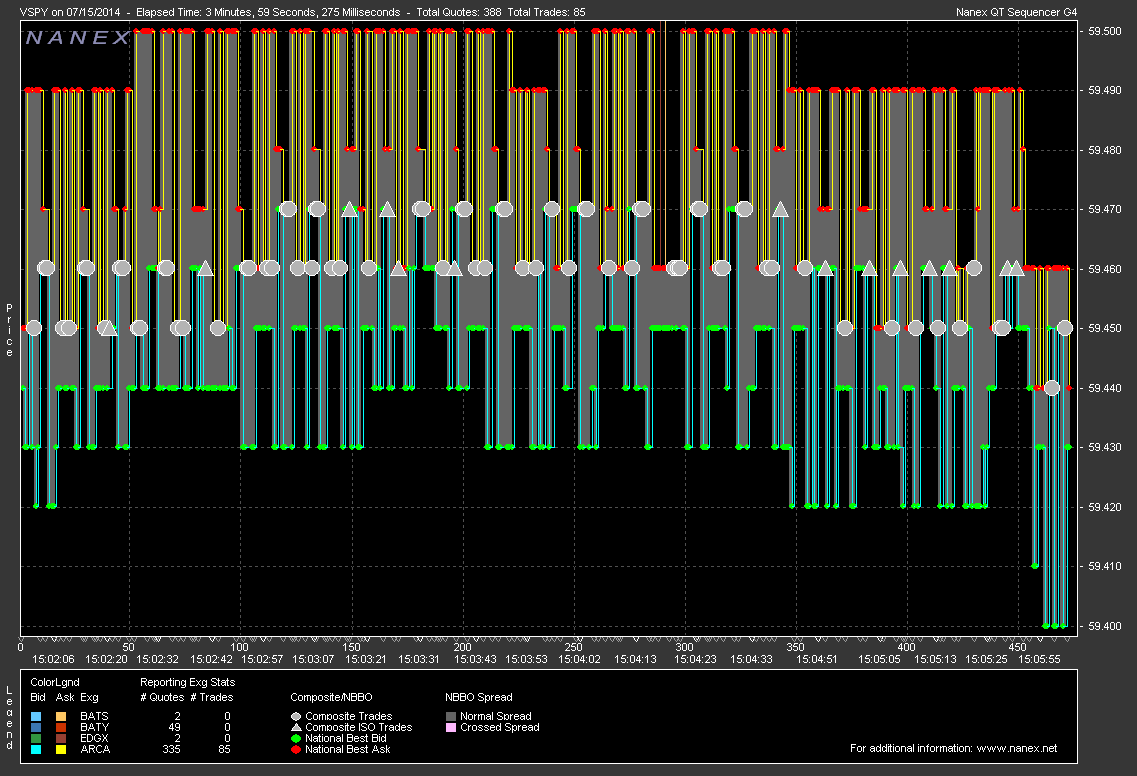Select the EDGX ask color swatch
Viewport: 1137px width, 776px height.
click(61, 738)
